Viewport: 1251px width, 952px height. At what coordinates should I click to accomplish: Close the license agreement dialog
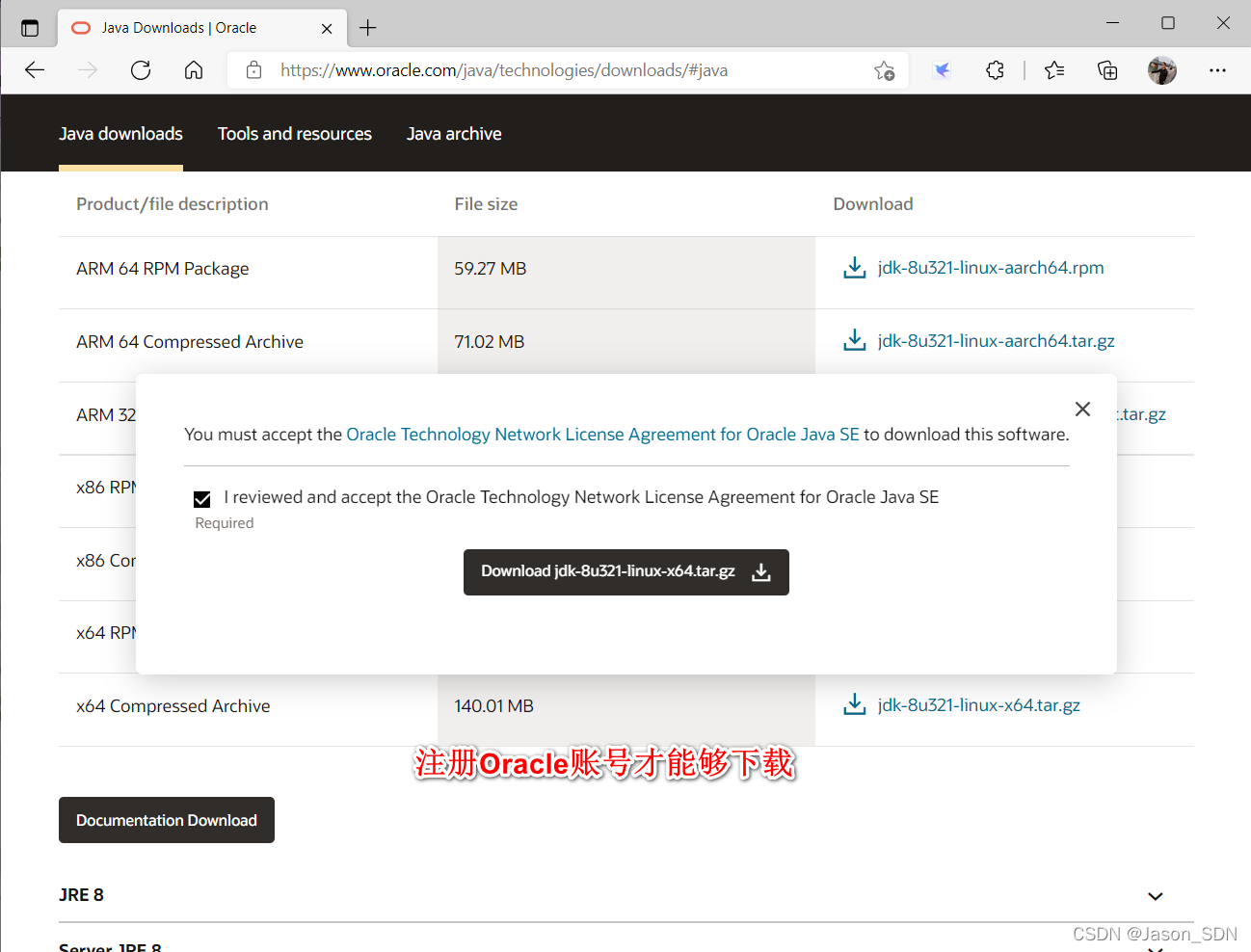(x=1082, y=410)
